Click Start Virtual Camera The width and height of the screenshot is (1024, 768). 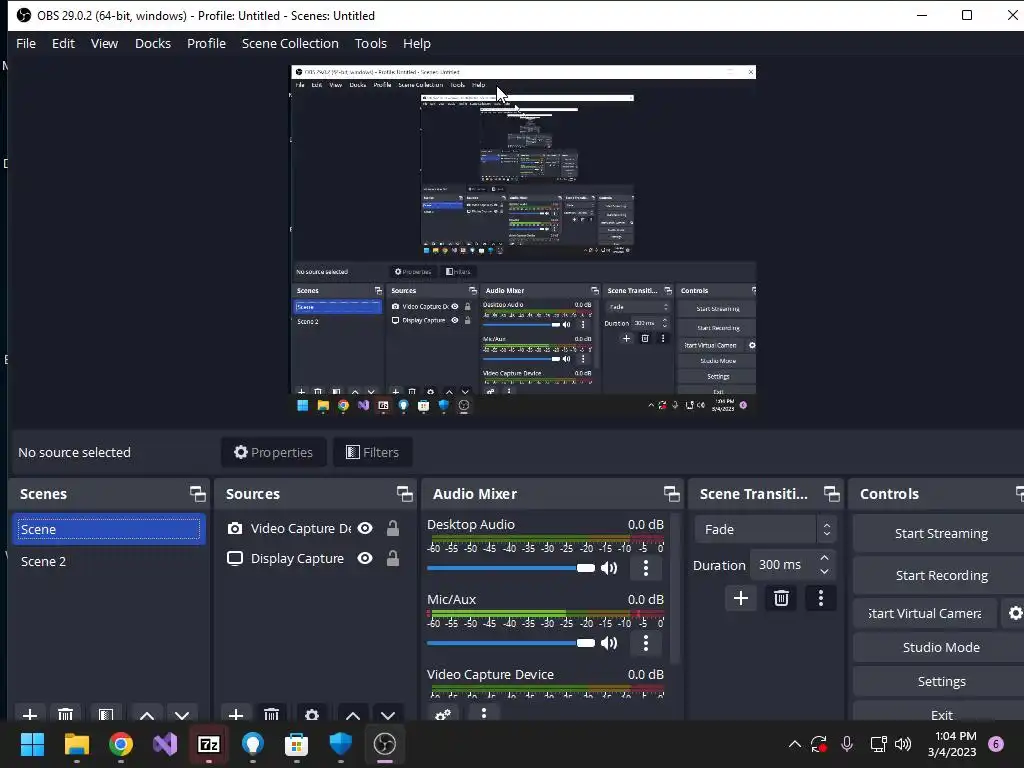coord(925,613)
